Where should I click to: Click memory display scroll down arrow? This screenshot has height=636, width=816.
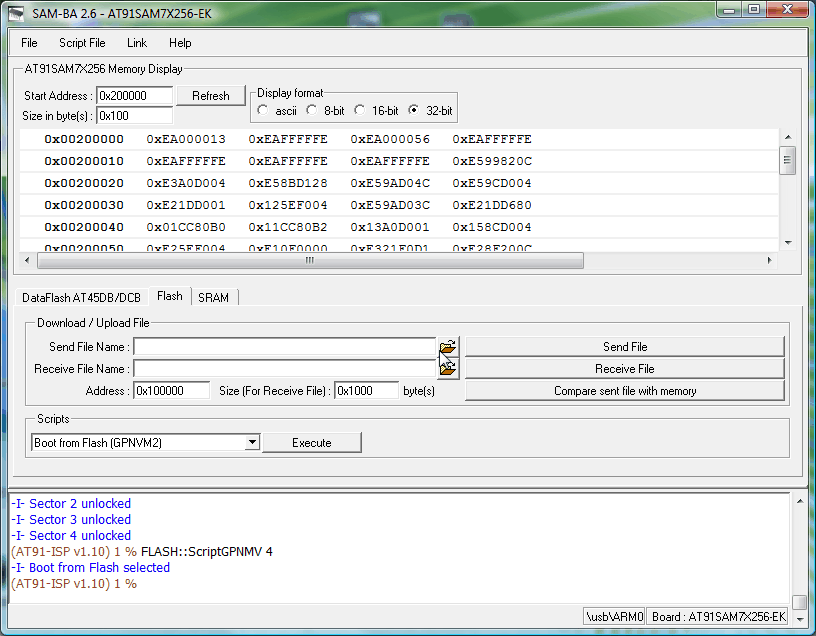tap(787, 243)
